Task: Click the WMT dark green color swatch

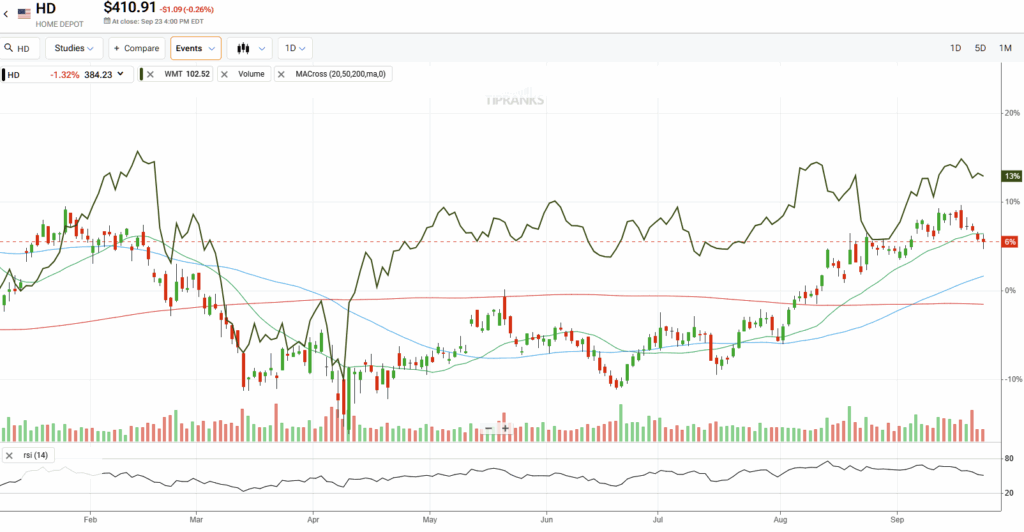Action: 141,74
